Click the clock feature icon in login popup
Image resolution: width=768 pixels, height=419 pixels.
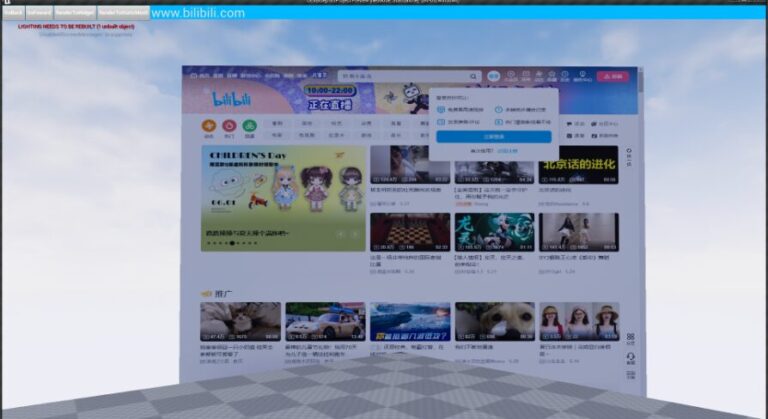(x=499, y=110)
